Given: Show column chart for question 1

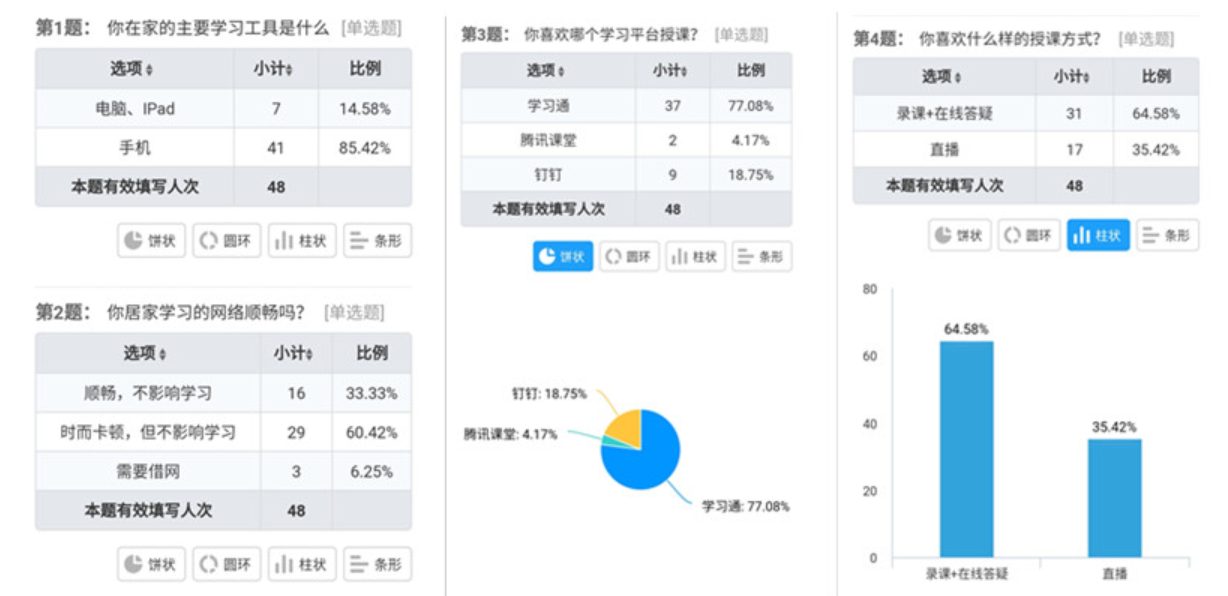Looking at the screenshot, I should (302, 240).
